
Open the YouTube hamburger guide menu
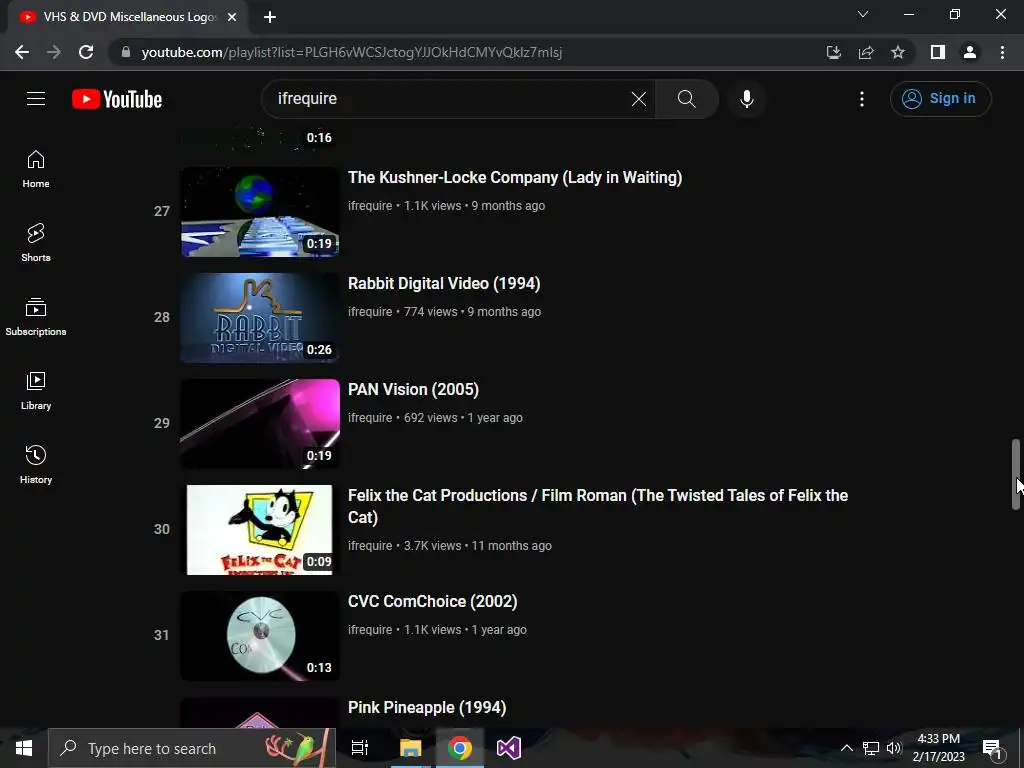[36, 99]
